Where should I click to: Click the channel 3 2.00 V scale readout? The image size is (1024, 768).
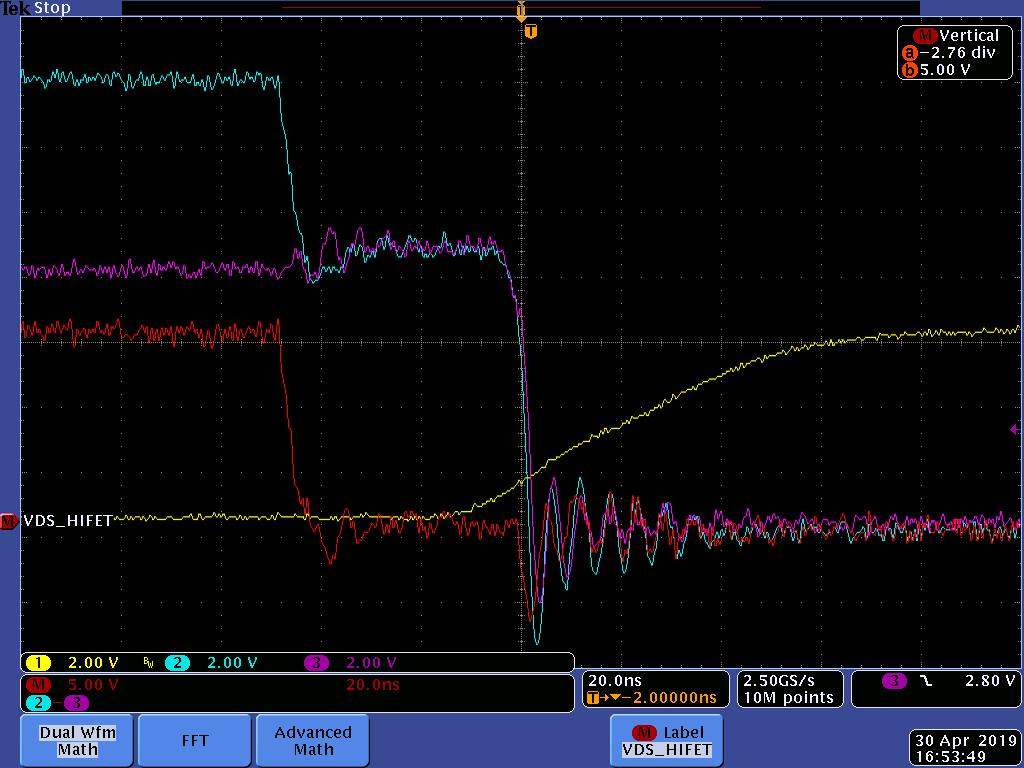[371, 663]
